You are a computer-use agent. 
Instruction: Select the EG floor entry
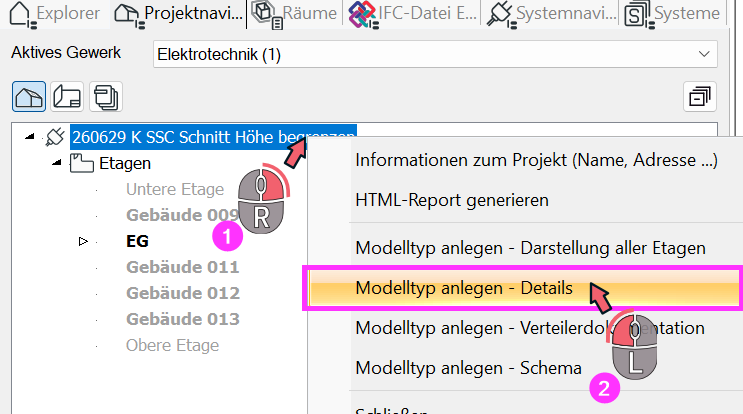pos(137,242)
